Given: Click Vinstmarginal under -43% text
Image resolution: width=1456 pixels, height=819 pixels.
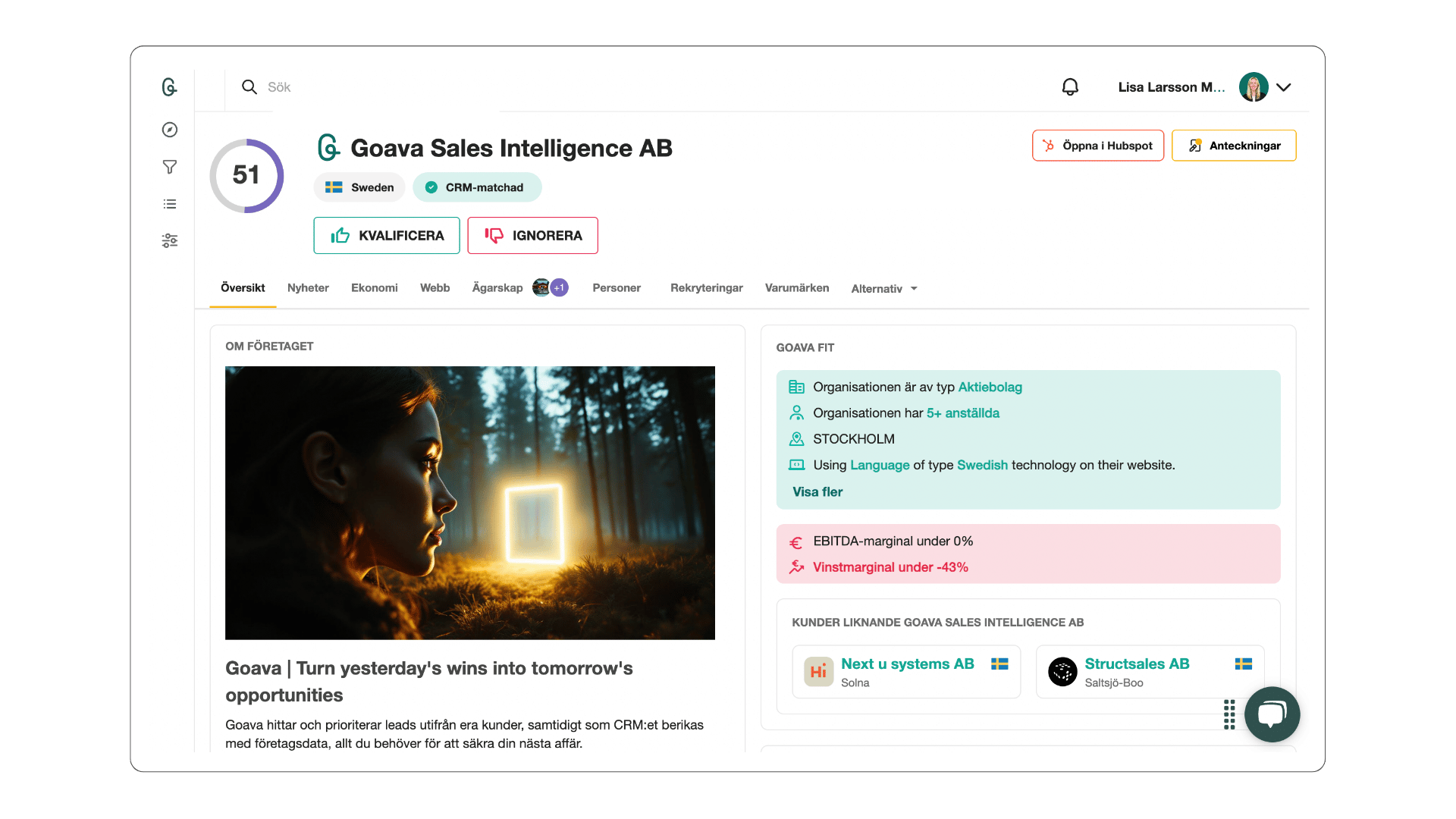Looking at the screenshot, I should pyautogui.click(x=890, y=567).
